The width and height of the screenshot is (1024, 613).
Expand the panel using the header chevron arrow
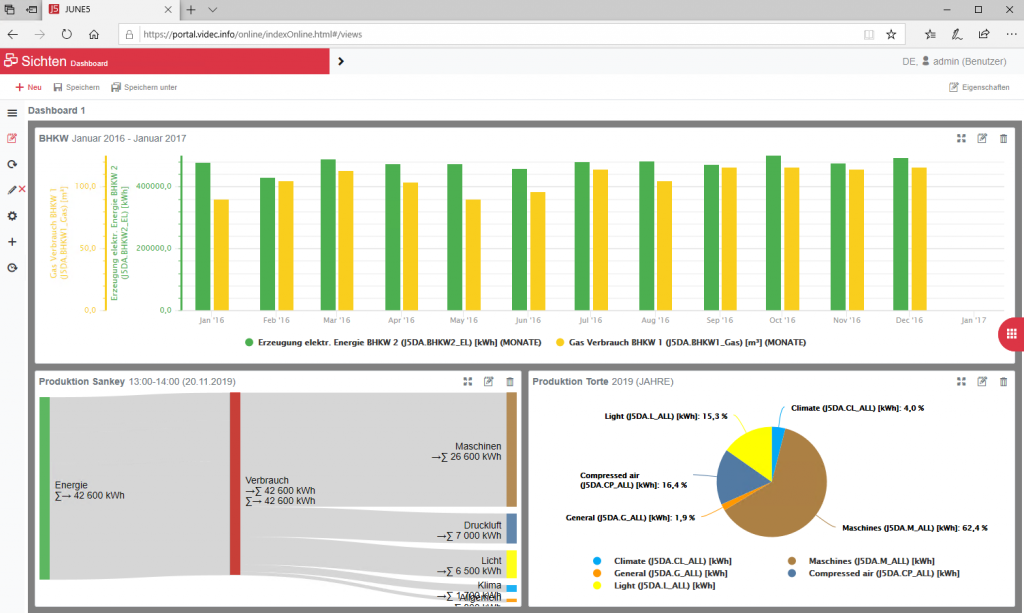pyautogui.click(x=341, y=61)
